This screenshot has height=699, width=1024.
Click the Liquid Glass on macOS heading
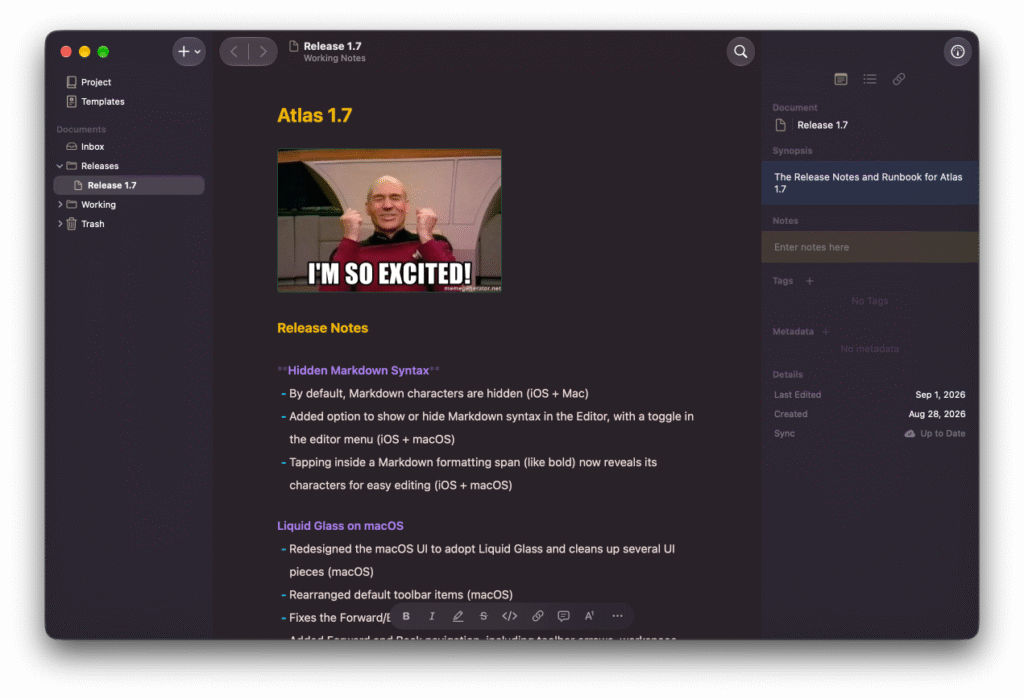pos(340,526)
